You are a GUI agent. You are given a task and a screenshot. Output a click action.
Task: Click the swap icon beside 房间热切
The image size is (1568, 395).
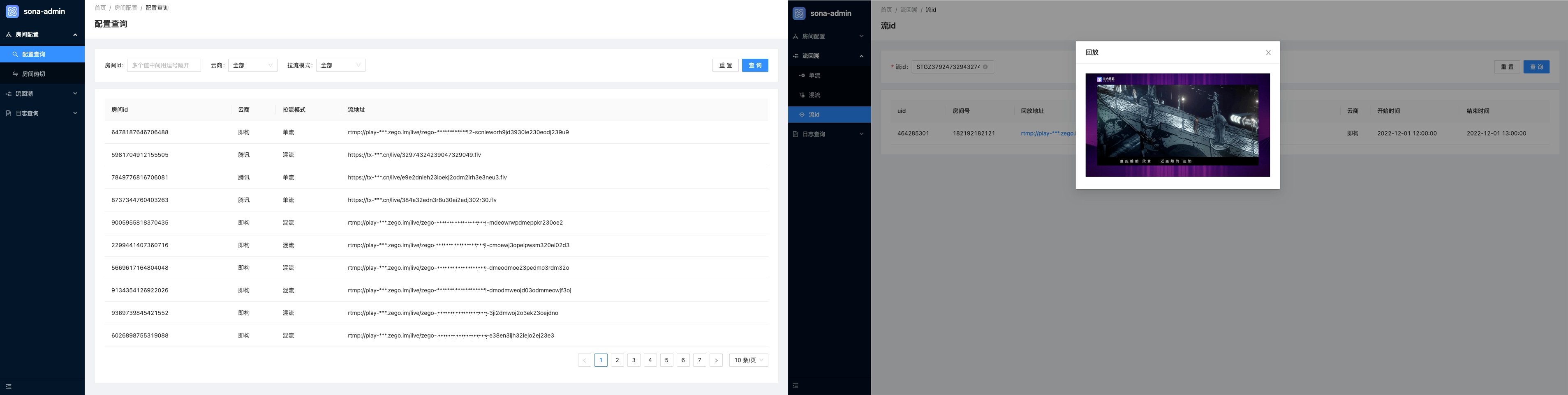coord(15,74)
